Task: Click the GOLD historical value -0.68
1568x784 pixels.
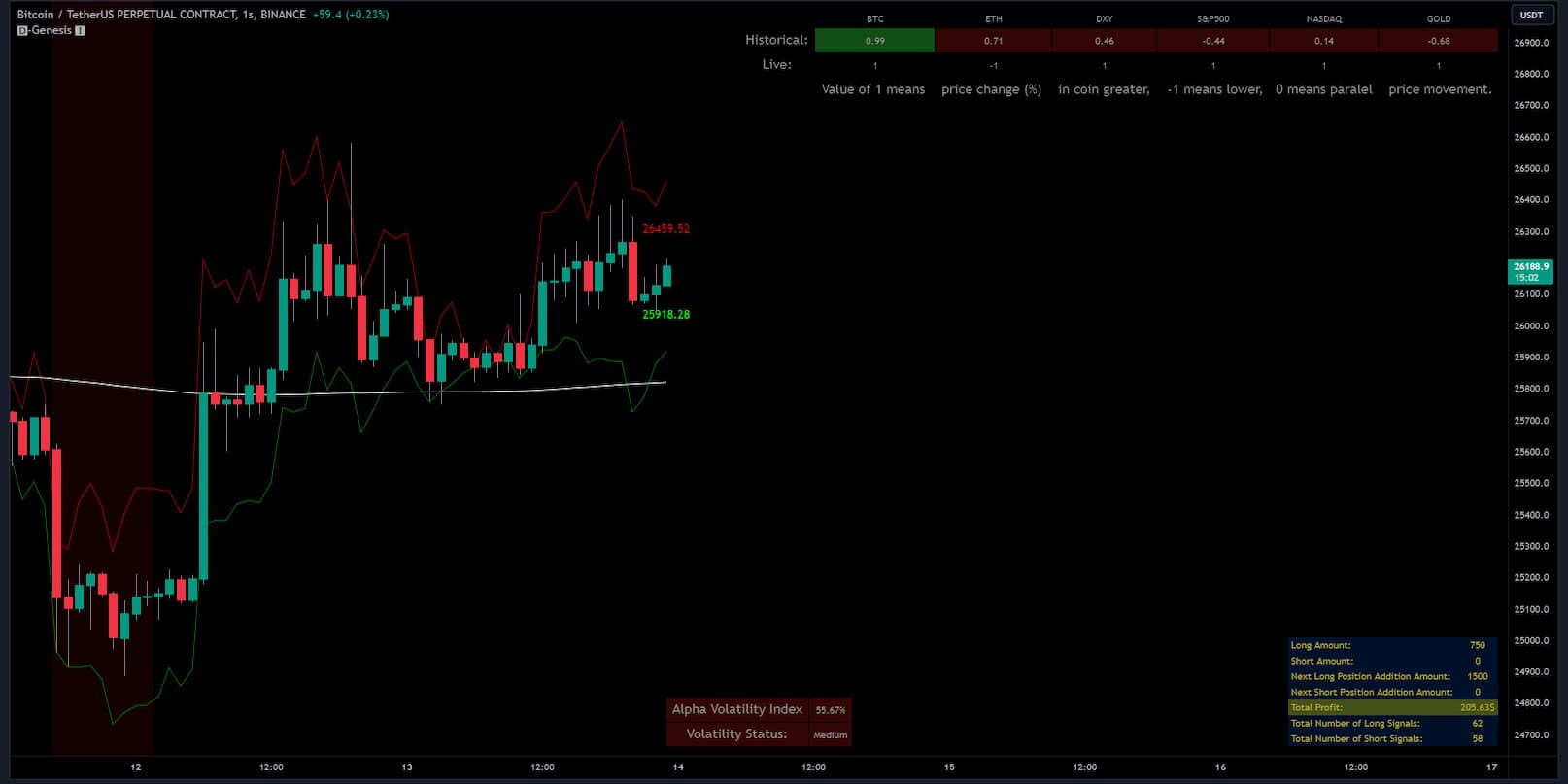Action: click(1439, 41)
